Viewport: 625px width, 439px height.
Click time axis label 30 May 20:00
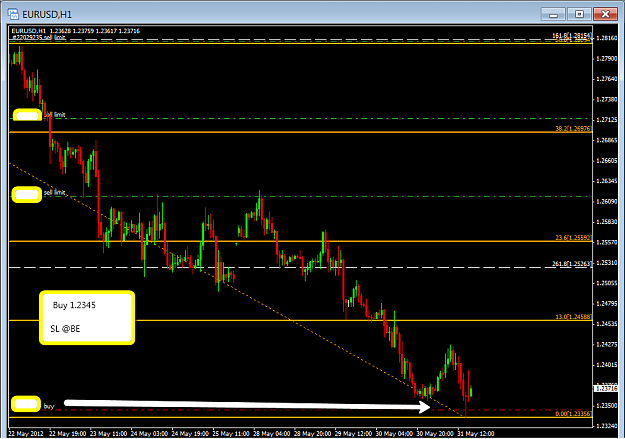point(435,433)
